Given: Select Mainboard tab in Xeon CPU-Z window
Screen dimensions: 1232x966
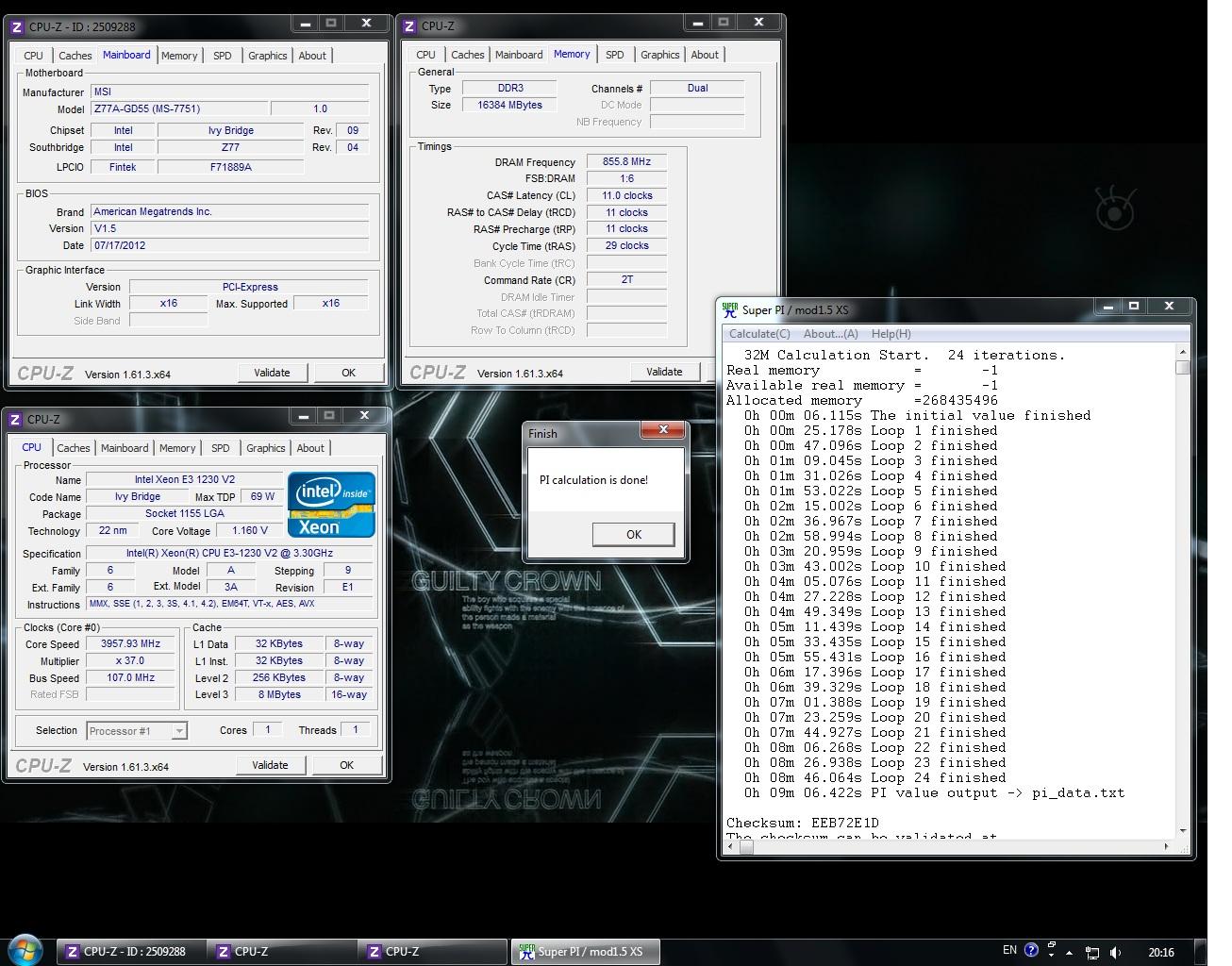Looking at the screenshot, I should pos(125,448).
